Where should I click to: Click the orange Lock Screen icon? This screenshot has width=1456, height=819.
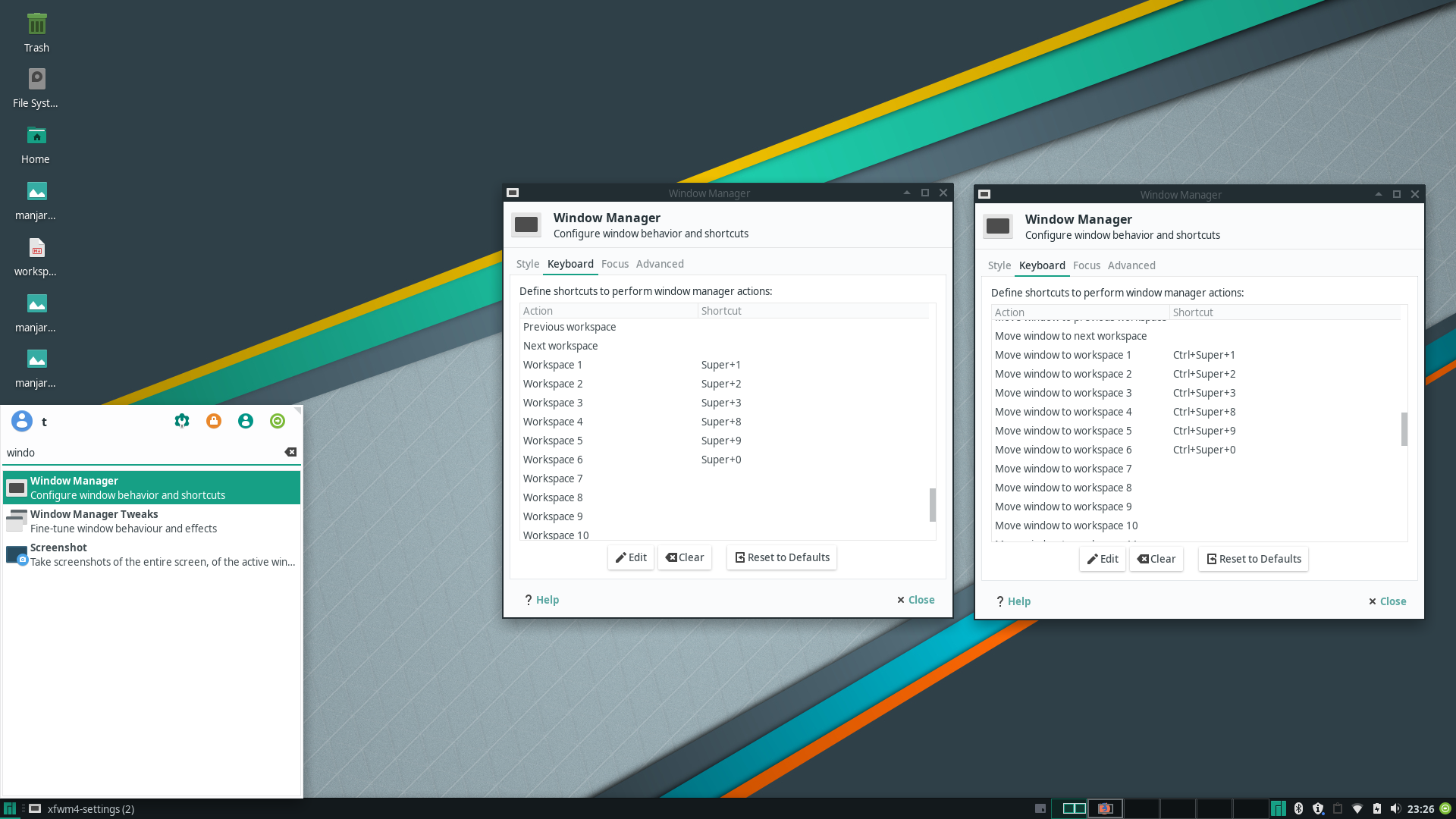coord(214,421)
